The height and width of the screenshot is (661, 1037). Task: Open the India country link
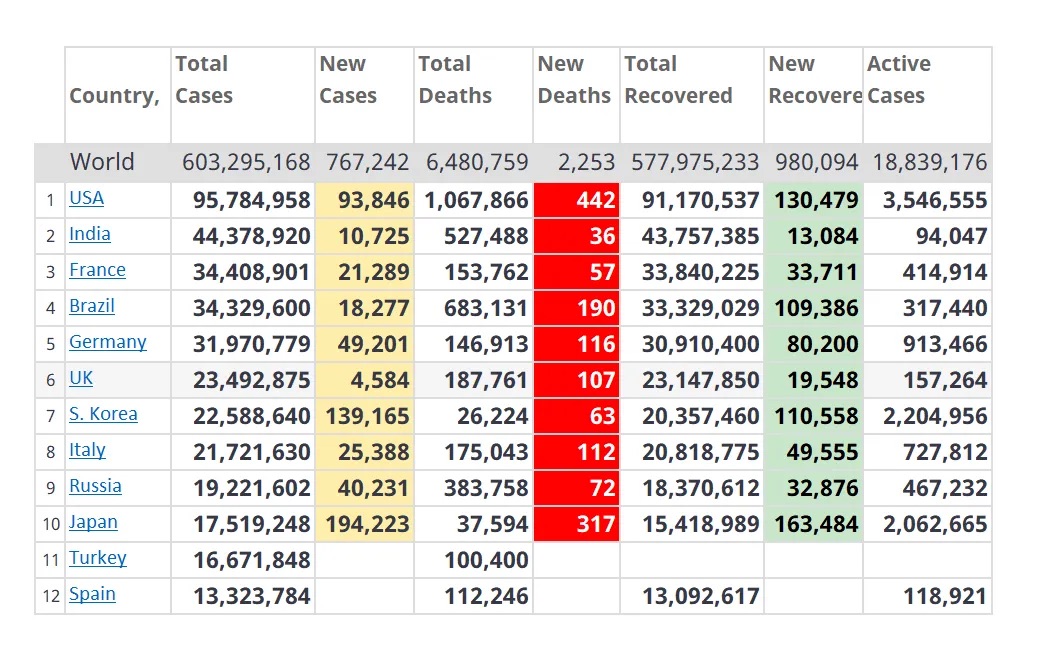click(x=90, y=234)
